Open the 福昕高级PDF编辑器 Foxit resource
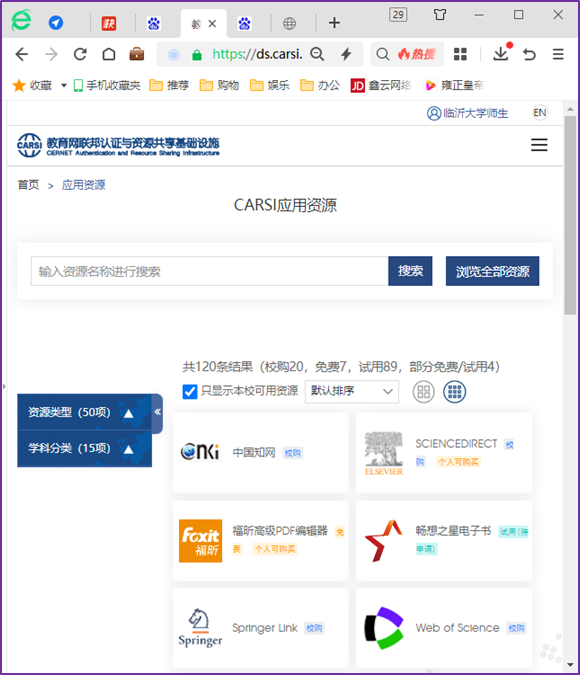Image resolution: width=580 pixels, height=675 pixels. (x=261, y=541)
